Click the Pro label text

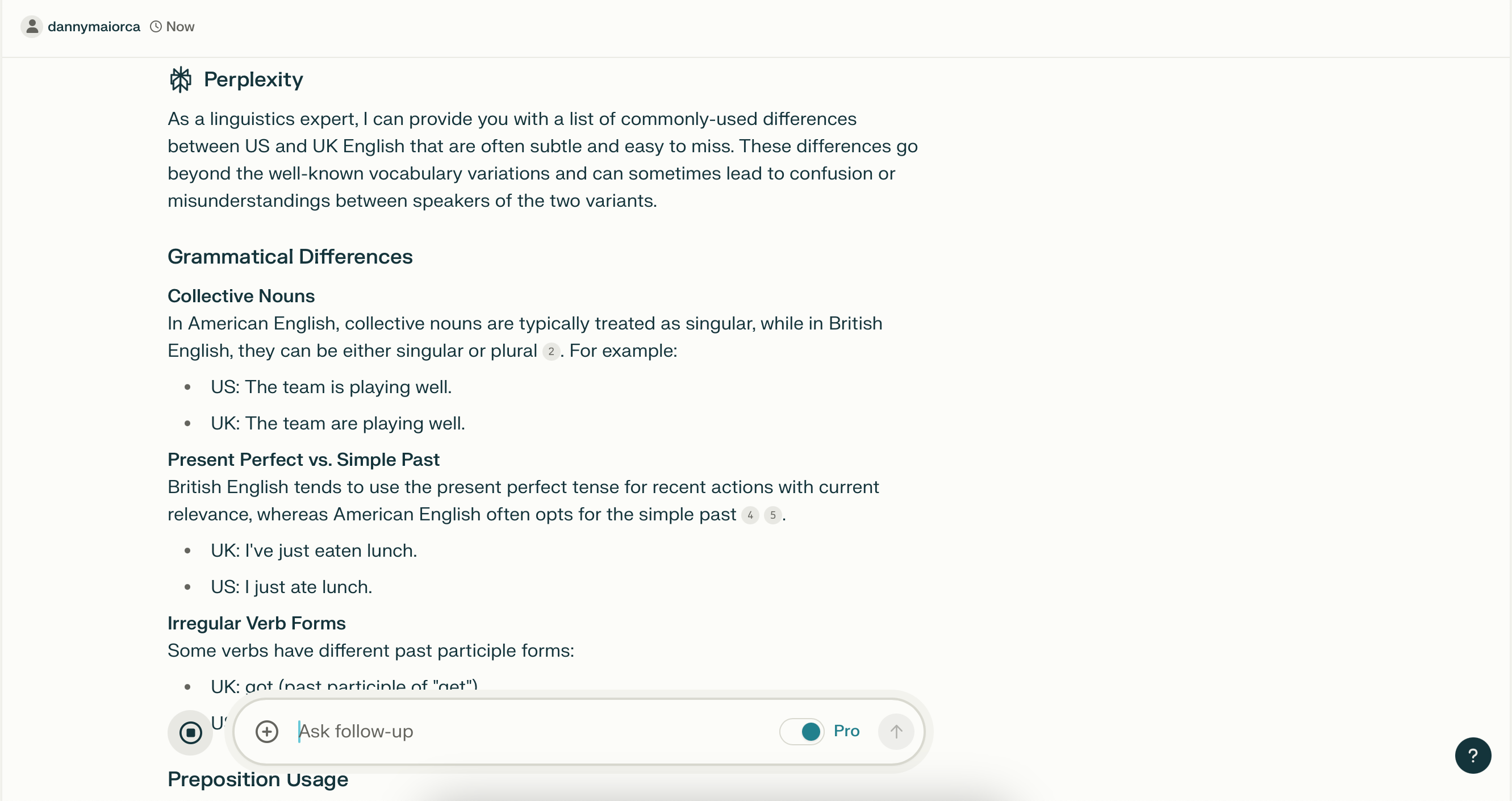coord(846,731)
